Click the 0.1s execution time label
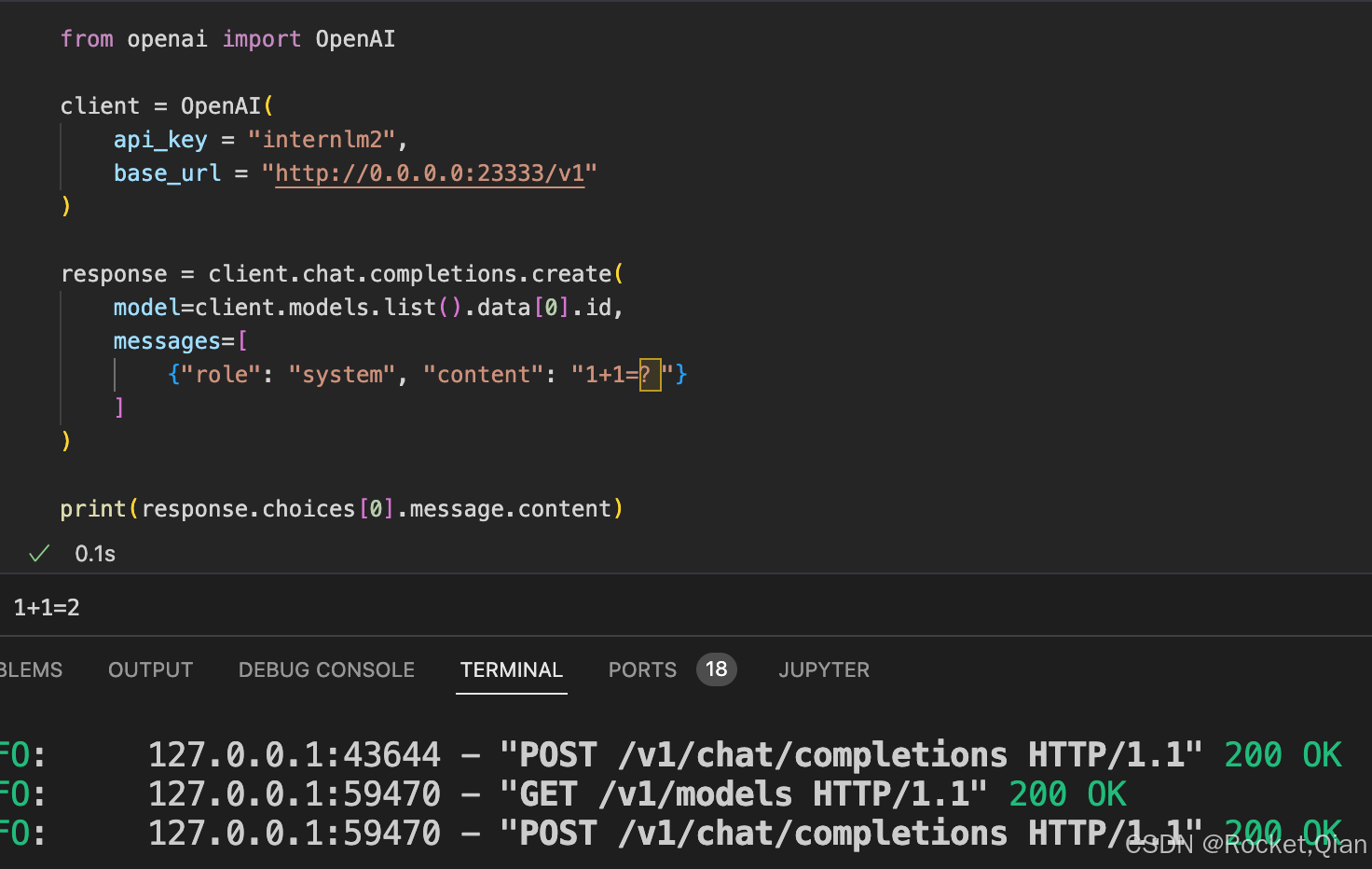The width and height of the screenshot is (1372, 869). pos(95,554)
